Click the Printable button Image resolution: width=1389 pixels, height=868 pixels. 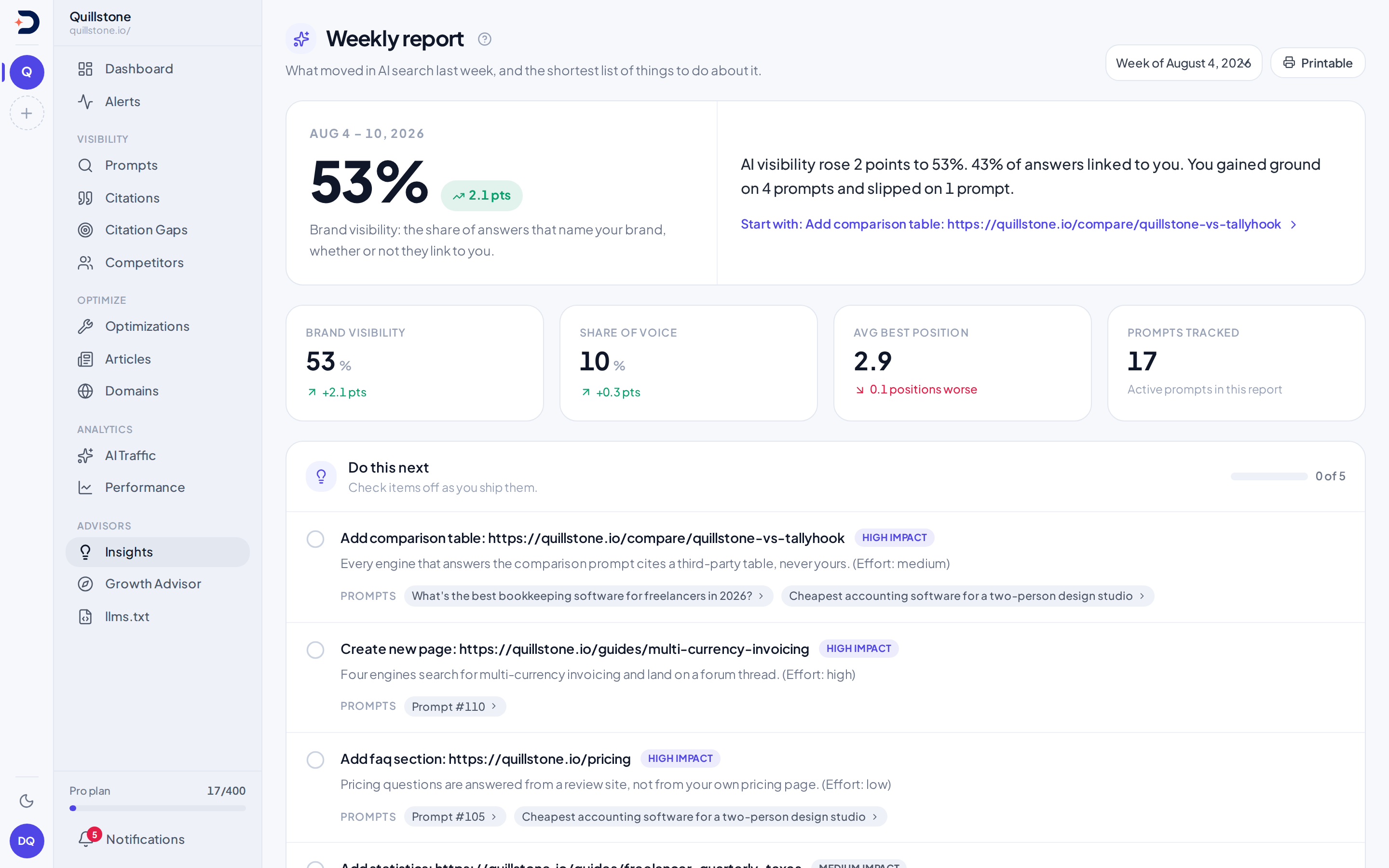tap(1317, 63)
